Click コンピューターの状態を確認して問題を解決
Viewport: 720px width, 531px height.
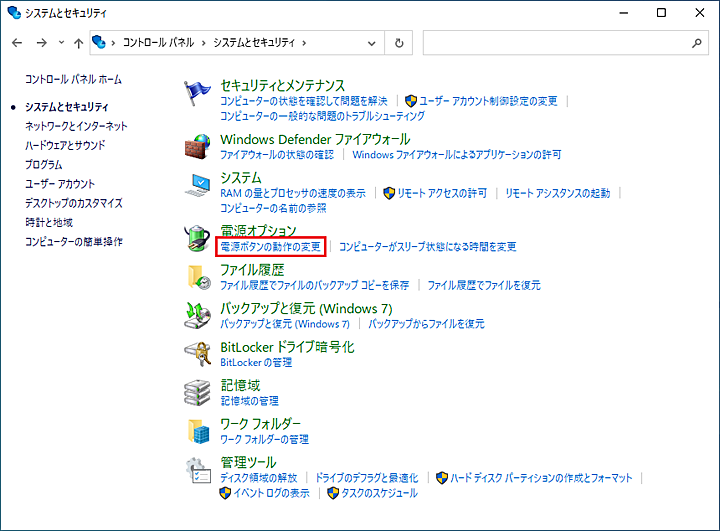(304, 101)
